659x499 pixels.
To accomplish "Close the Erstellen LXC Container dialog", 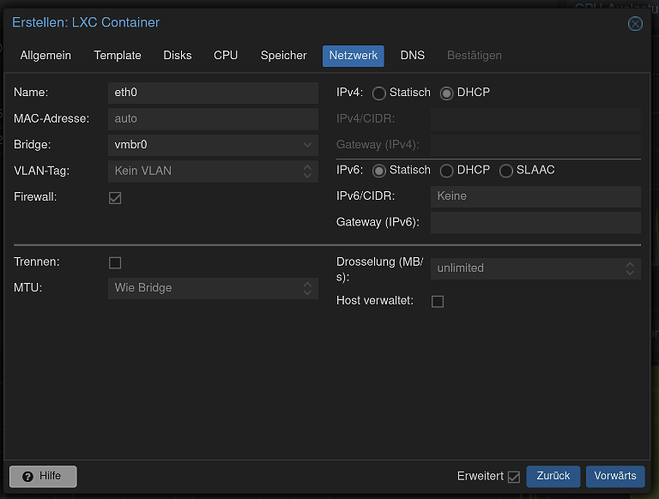I will pos(635,24).
